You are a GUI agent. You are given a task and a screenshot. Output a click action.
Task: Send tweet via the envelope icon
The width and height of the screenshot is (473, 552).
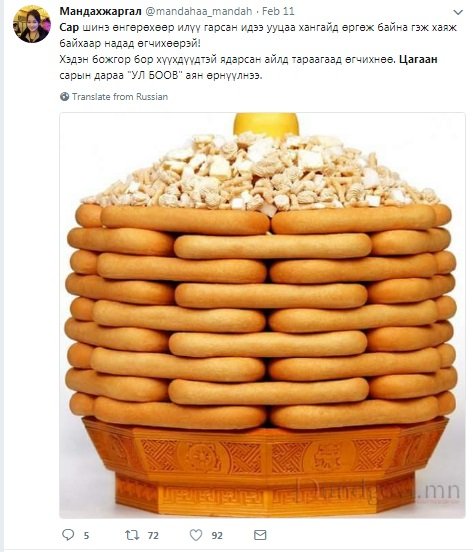coord(260,535)
